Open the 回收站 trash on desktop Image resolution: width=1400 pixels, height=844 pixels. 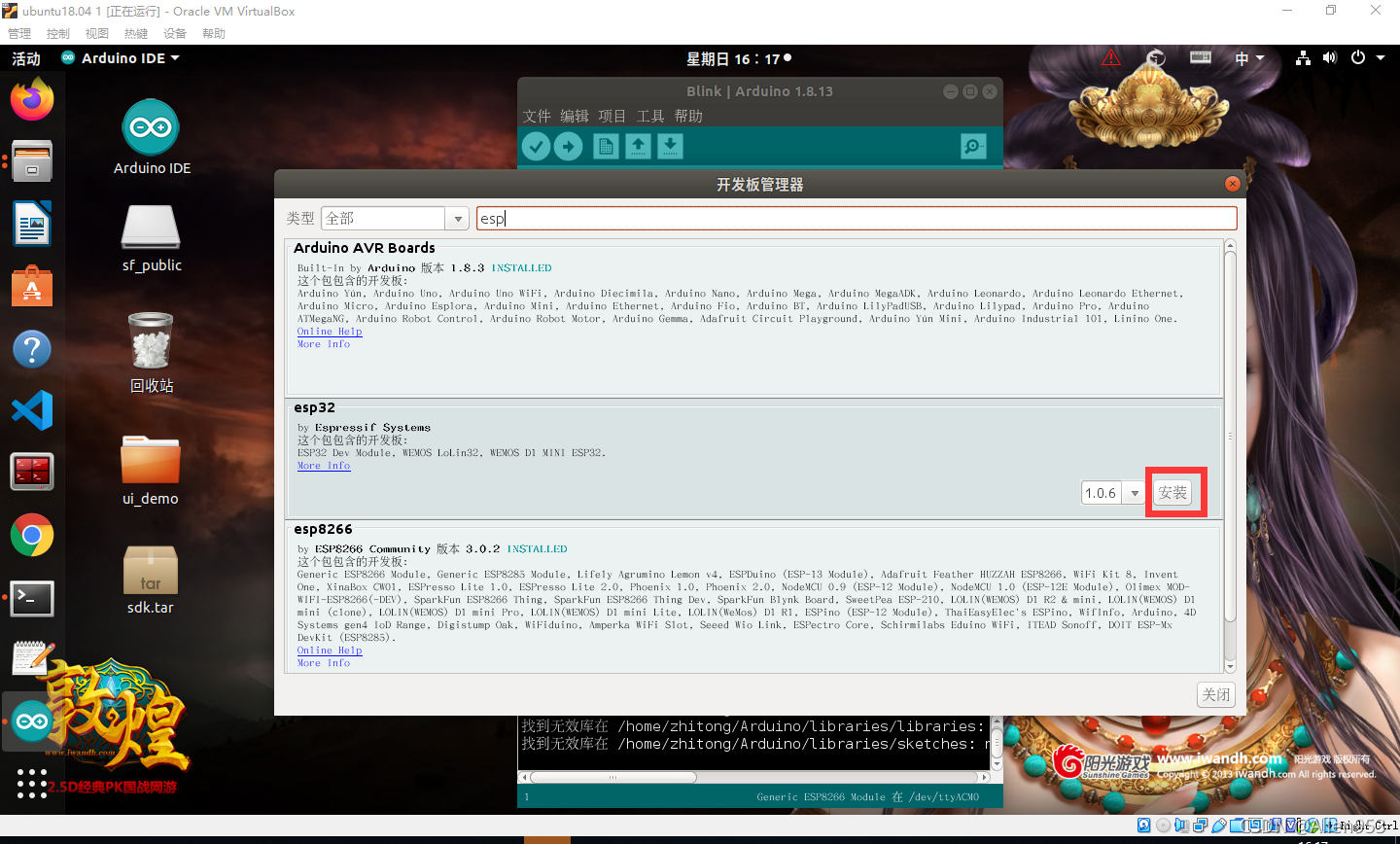click(x=151, y=353)
